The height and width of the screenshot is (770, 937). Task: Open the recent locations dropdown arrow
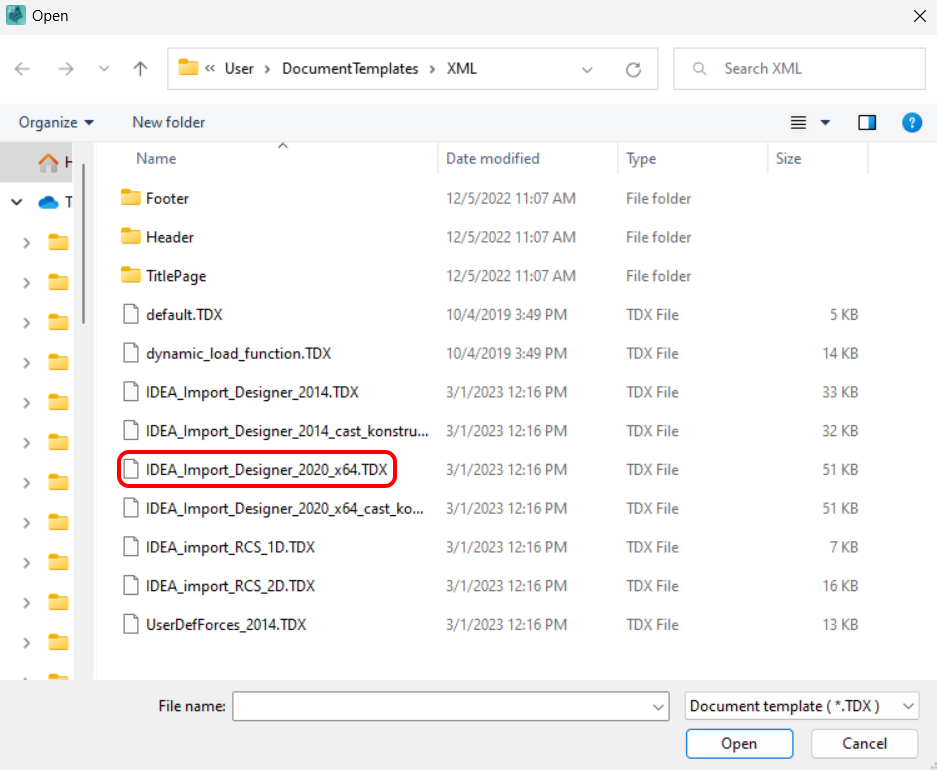104,69
